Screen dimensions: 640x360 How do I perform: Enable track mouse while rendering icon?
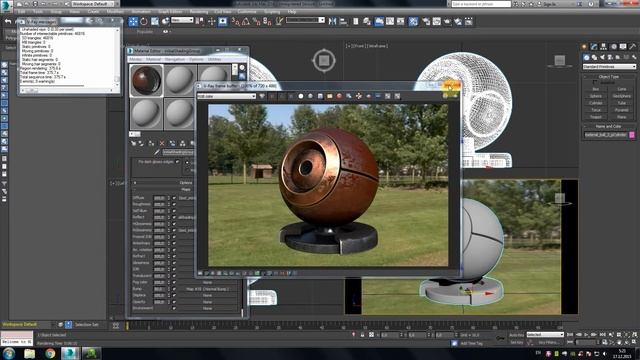click(x=358, y=96)
